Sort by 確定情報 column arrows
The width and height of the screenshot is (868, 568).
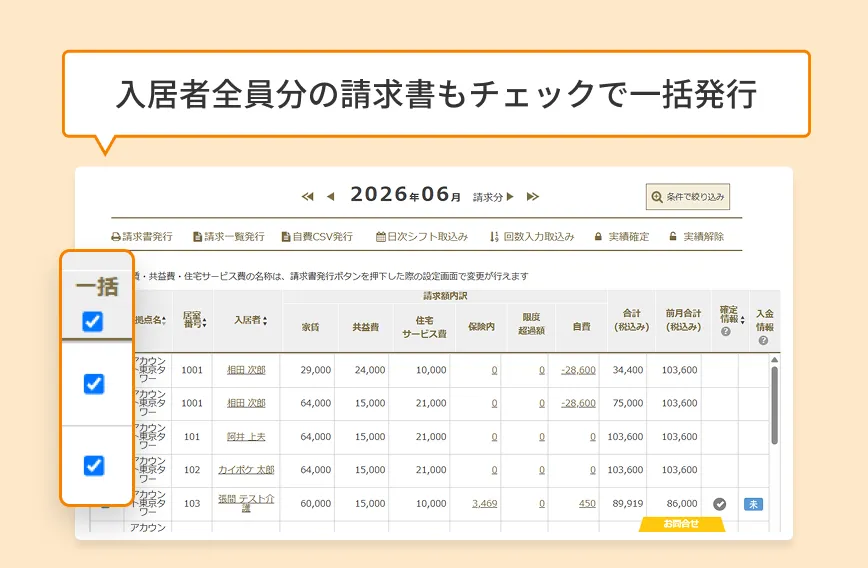[x=742, y=320]
